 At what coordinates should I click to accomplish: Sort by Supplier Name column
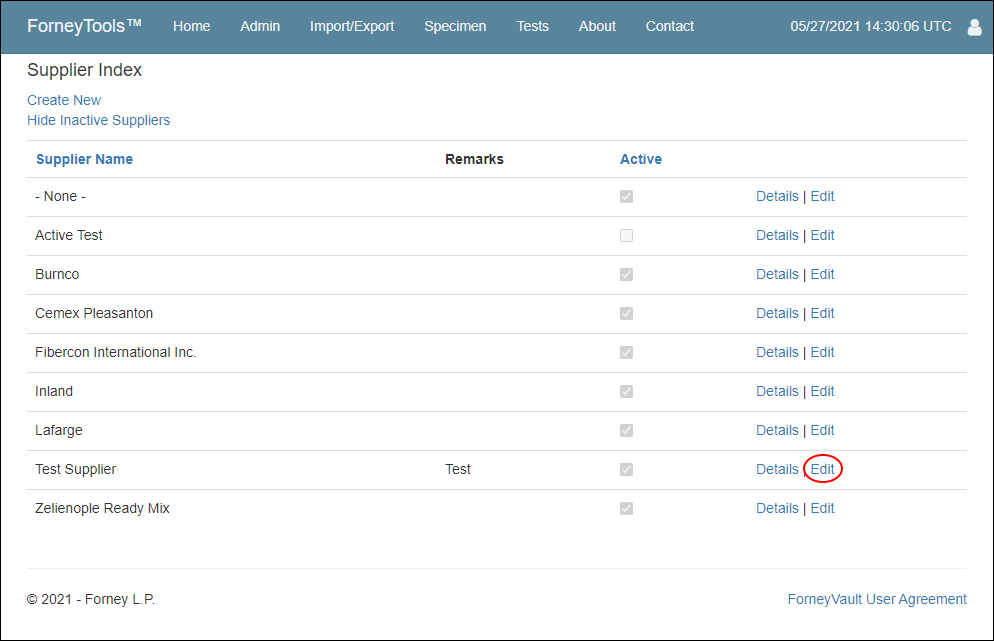tap(84, 159)
